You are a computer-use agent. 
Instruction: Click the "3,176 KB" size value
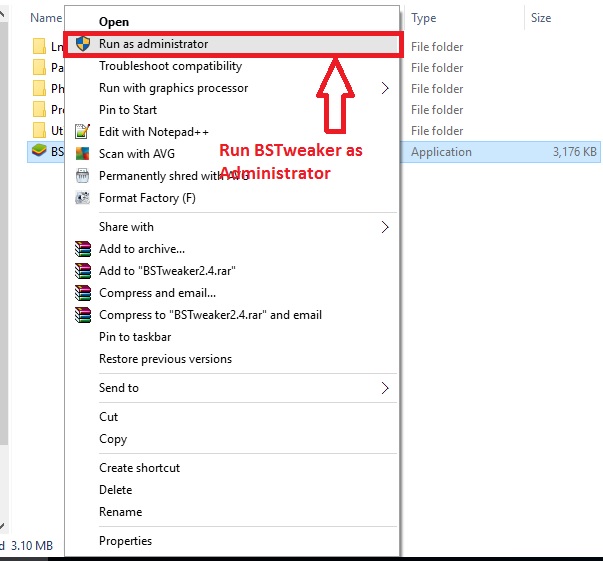click(575, 152)
